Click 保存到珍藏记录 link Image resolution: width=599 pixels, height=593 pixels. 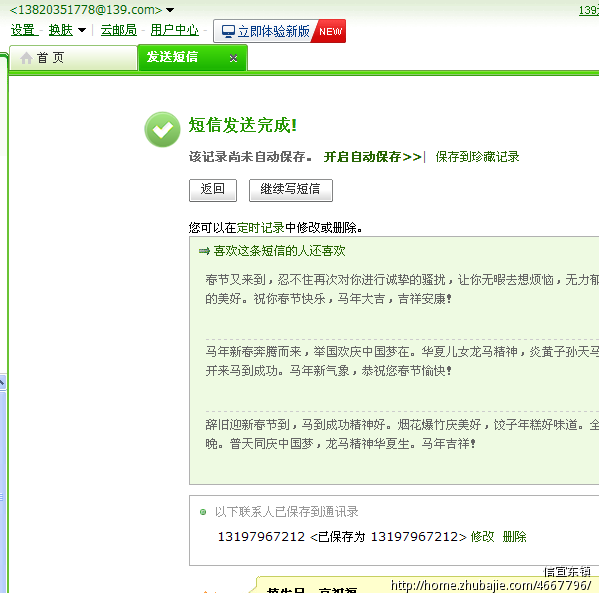pyautogui.click(x=477, y=157)
